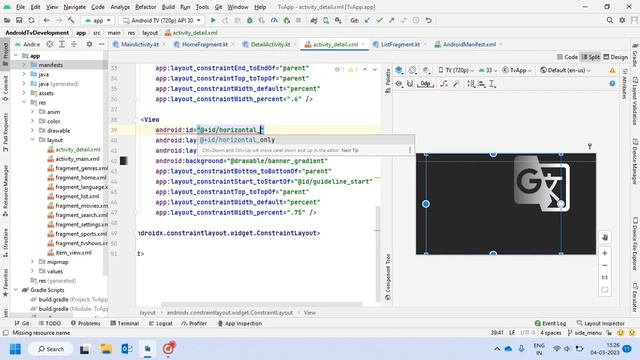Click the Sync/reload files icon

(31, 20)
